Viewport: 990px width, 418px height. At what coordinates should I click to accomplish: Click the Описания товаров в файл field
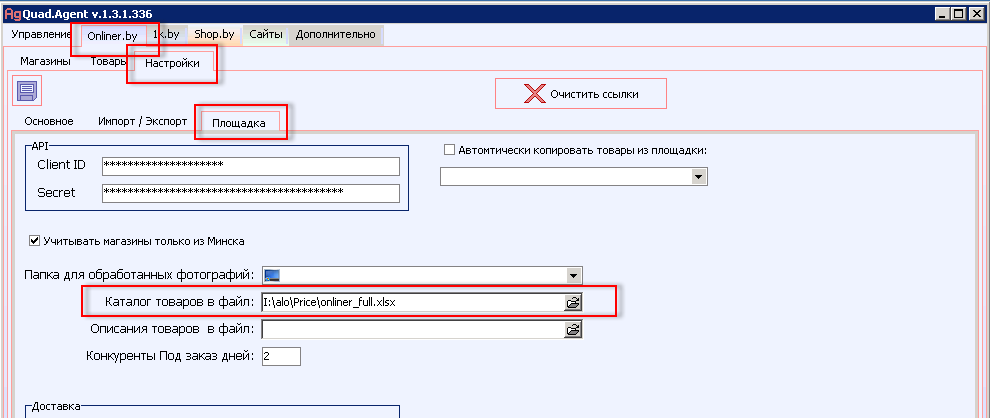[x=413, y=329]
